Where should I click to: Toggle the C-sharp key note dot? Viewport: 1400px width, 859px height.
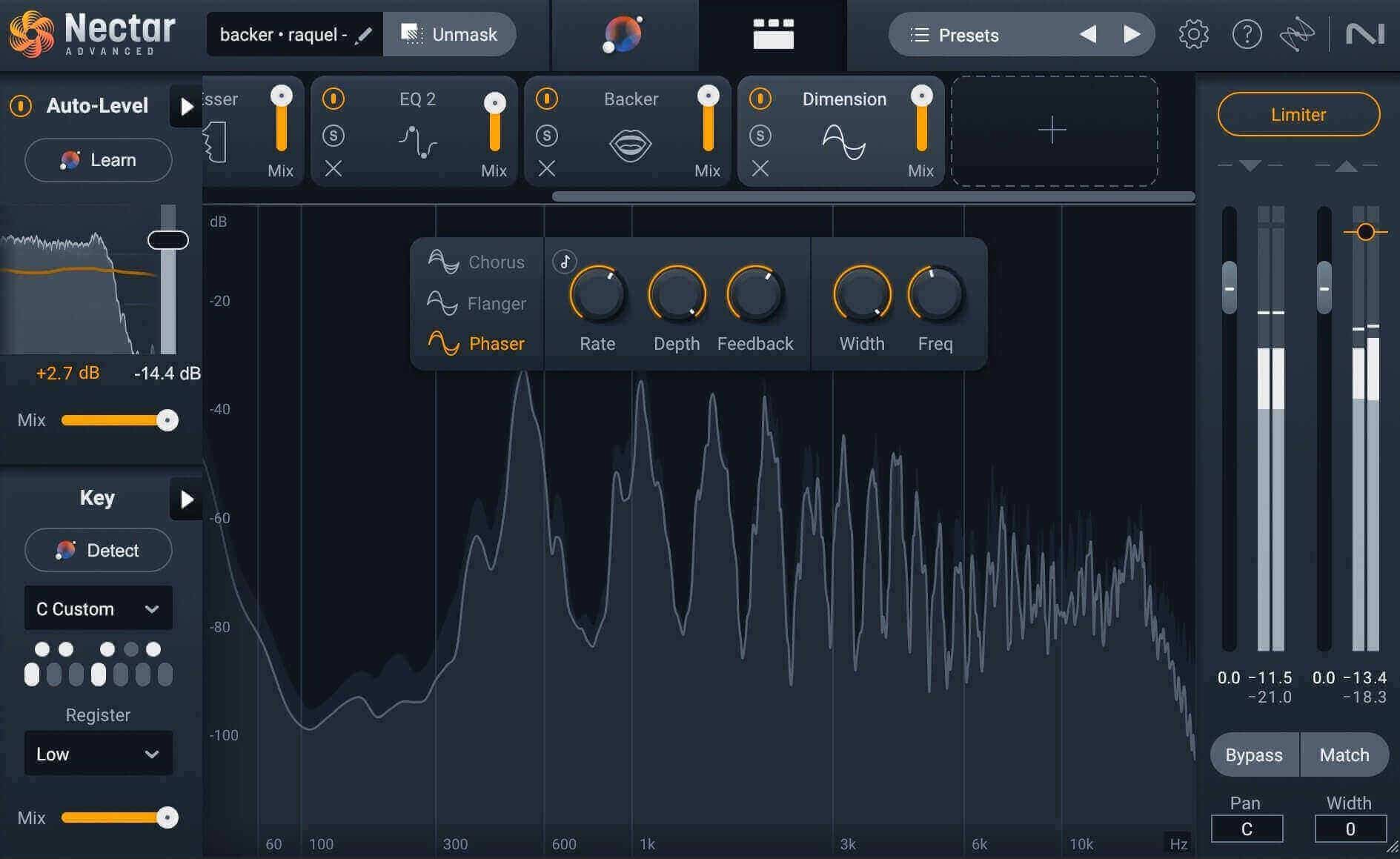[x=42, y=649]
